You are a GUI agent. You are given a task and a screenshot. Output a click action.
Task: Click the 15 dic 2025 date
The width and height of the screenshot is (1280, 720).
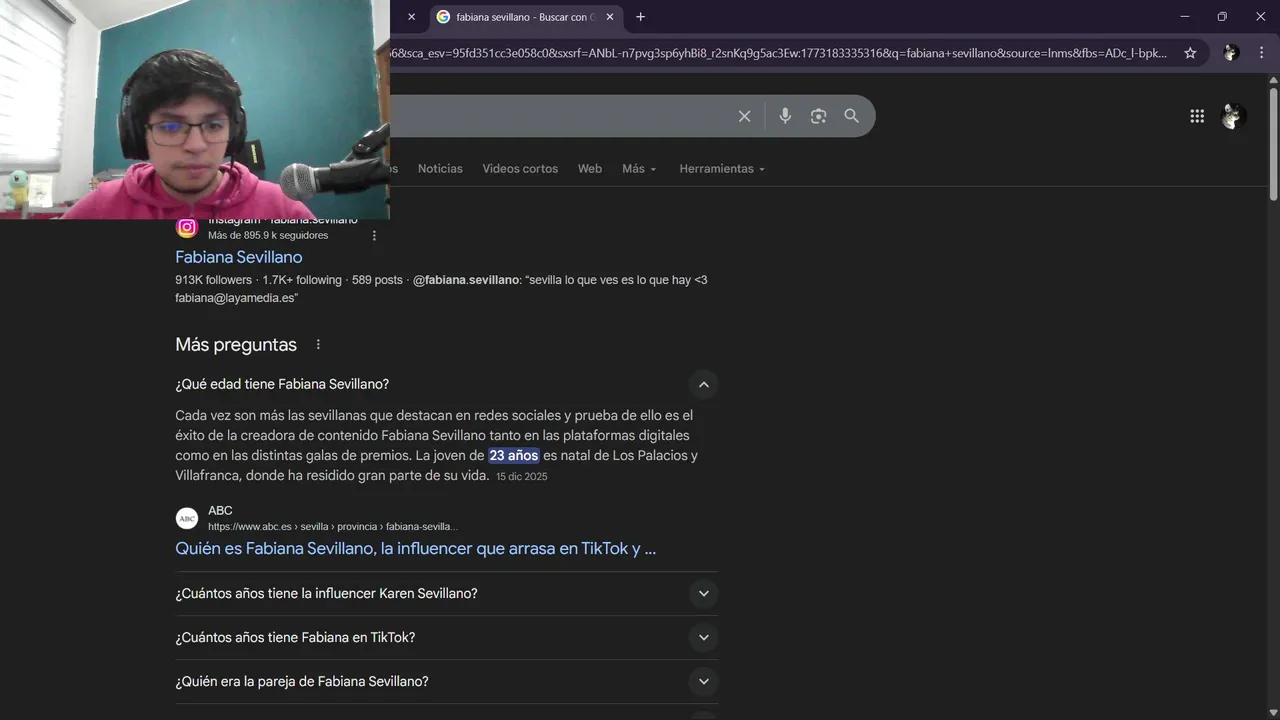click(522, 477)
